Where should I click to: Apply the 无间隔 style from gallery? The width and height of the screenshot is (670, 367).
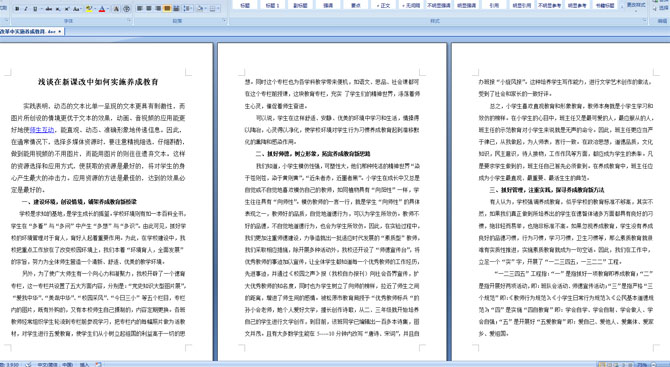(x=411, y=5)
